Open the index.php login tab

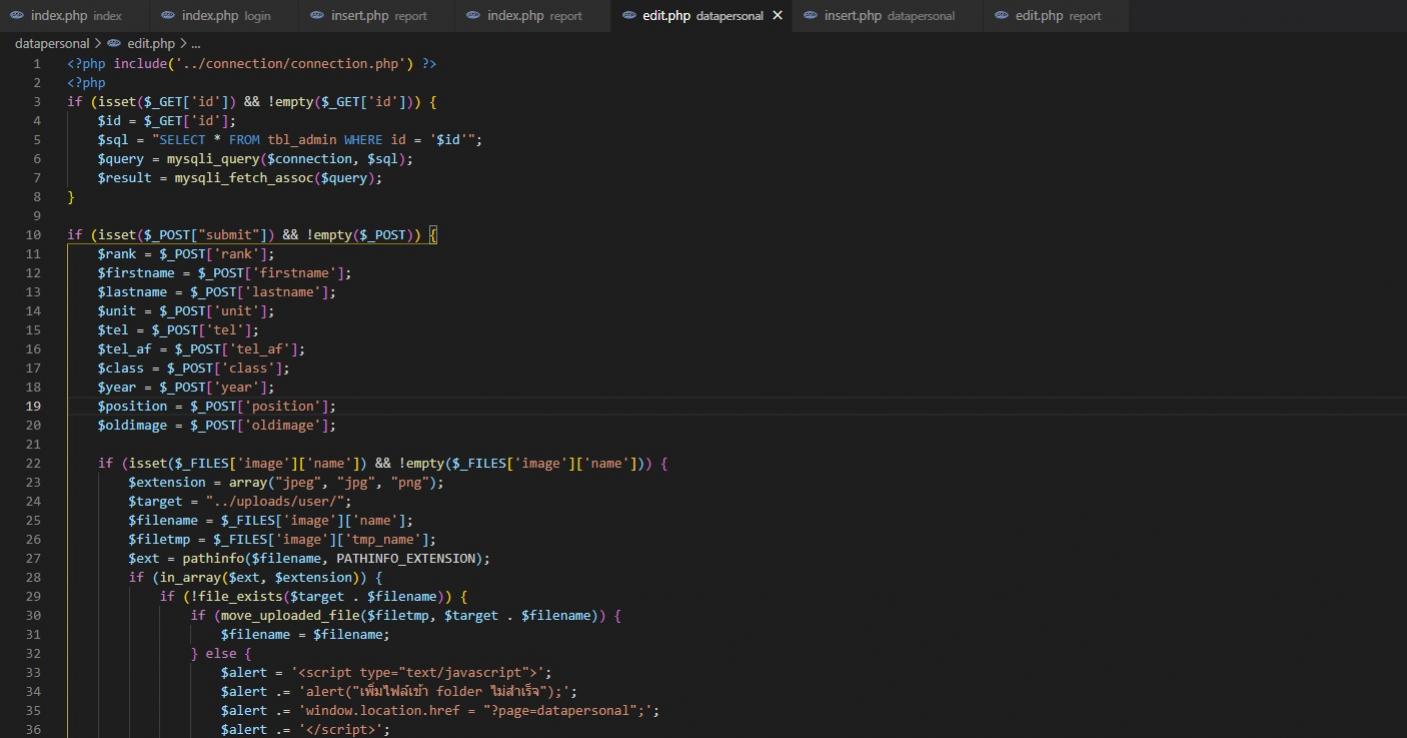[226, 16]
